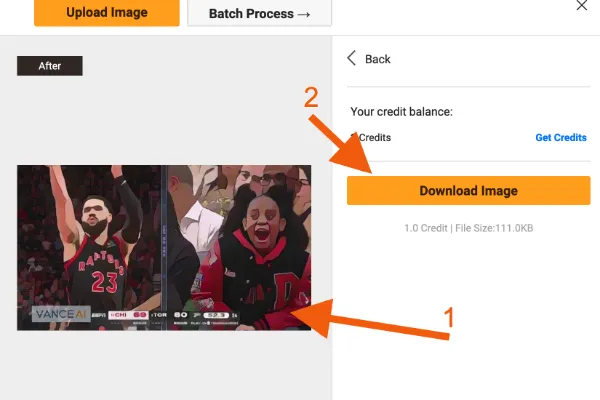Go back using the Back chevron icon
Viewport: 600px width, 400px height.
(352, 59)
